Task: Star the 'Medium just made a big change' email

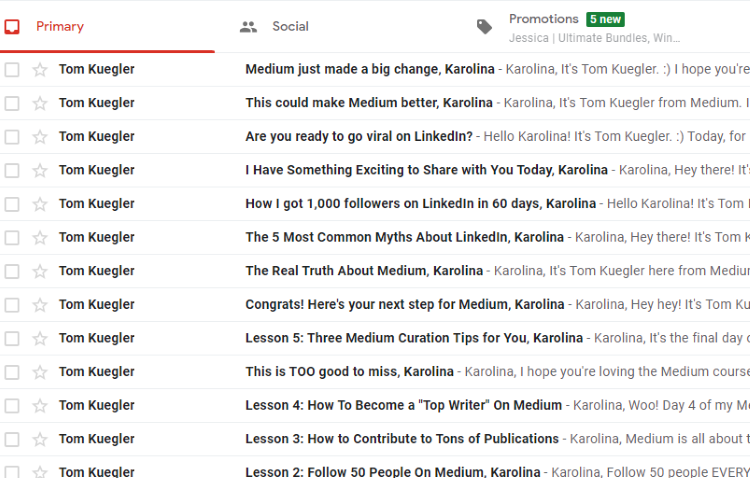Action: click(40, 70)
